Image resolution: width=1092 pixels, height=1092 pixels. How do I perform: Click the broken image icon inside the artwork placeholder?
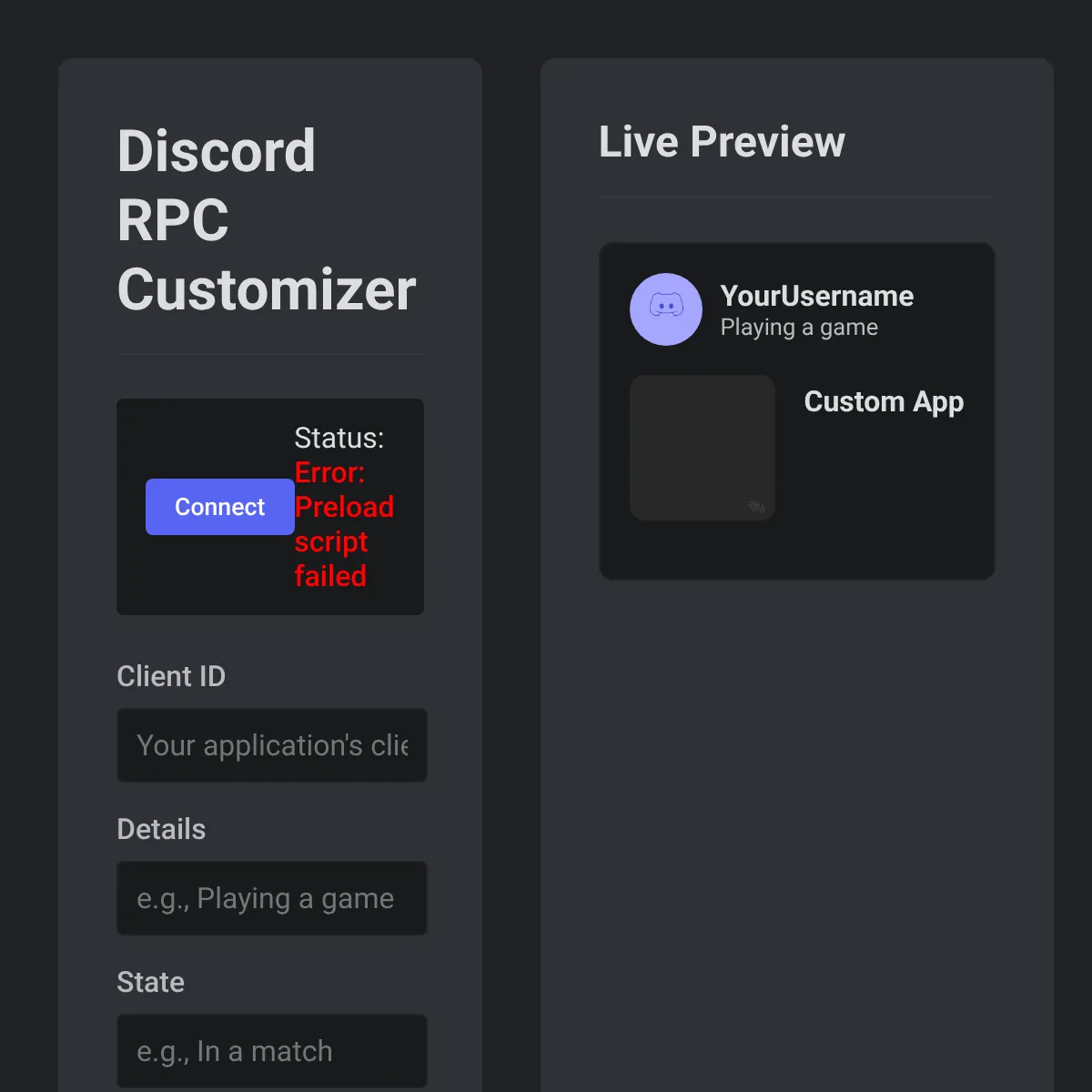point(758,508)
